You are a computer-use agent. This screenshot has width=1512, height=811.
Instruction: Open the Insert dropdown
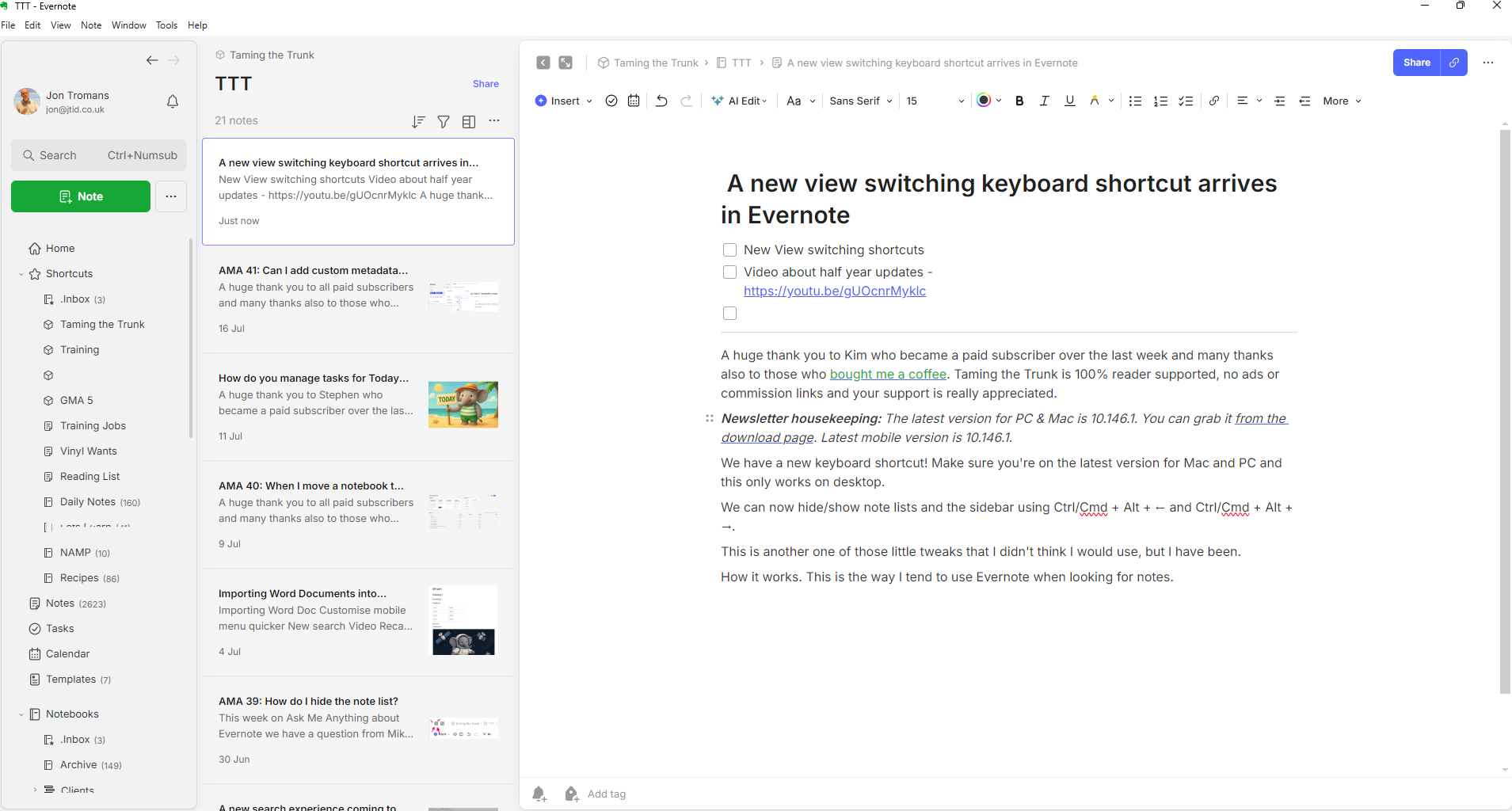tap(564, 101)
